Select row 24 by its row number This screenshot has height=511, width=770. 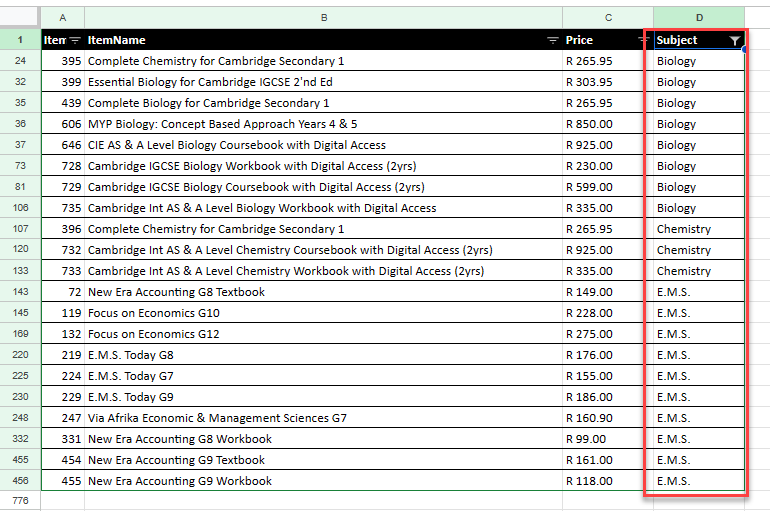click(x=20, y=61)
